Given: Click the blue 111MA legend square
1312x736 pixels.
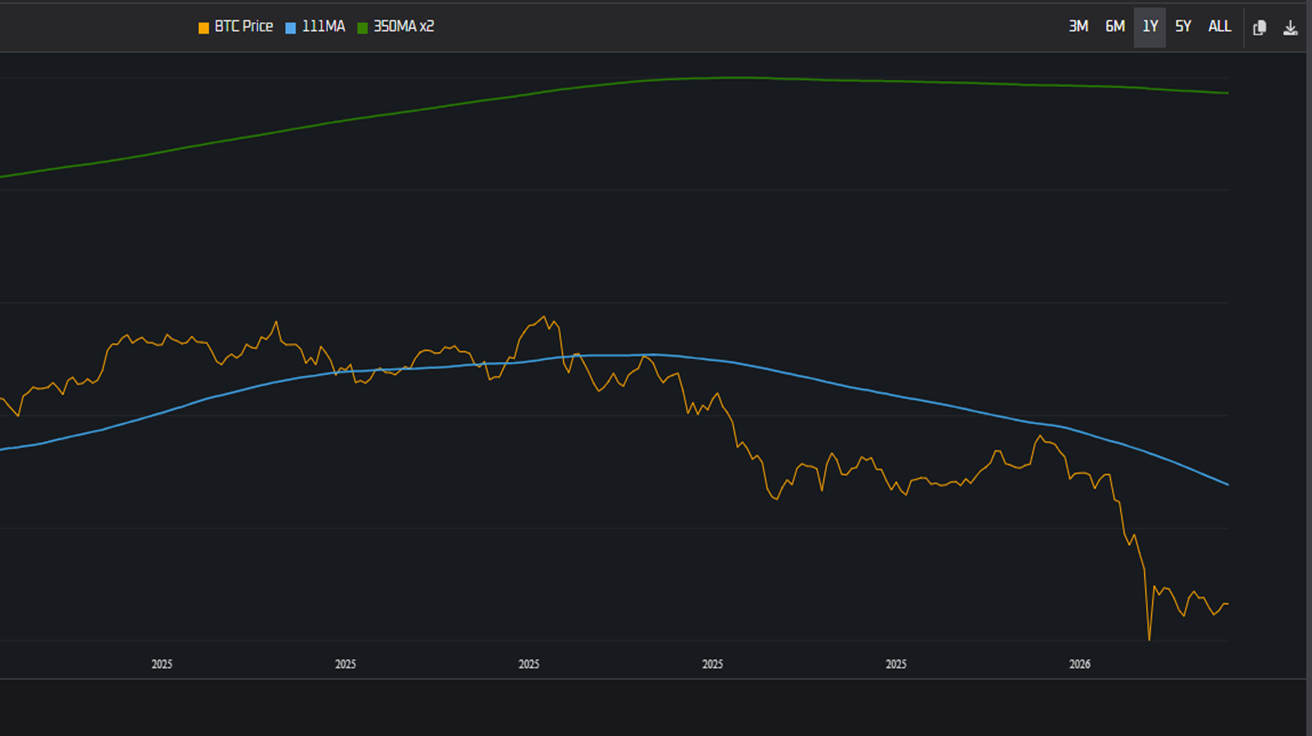Looking at the screenshot, I should [x=291, y=27].
